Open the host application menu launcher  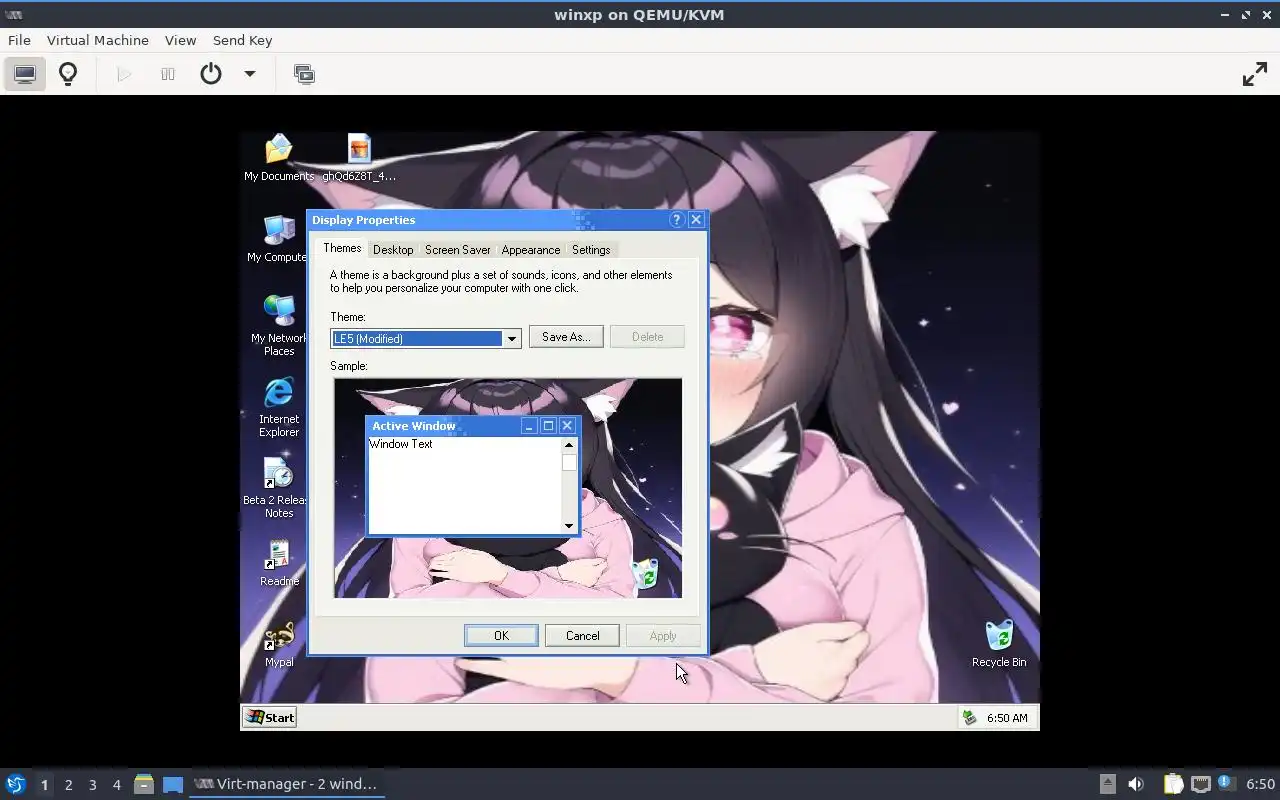pos(15,784)
